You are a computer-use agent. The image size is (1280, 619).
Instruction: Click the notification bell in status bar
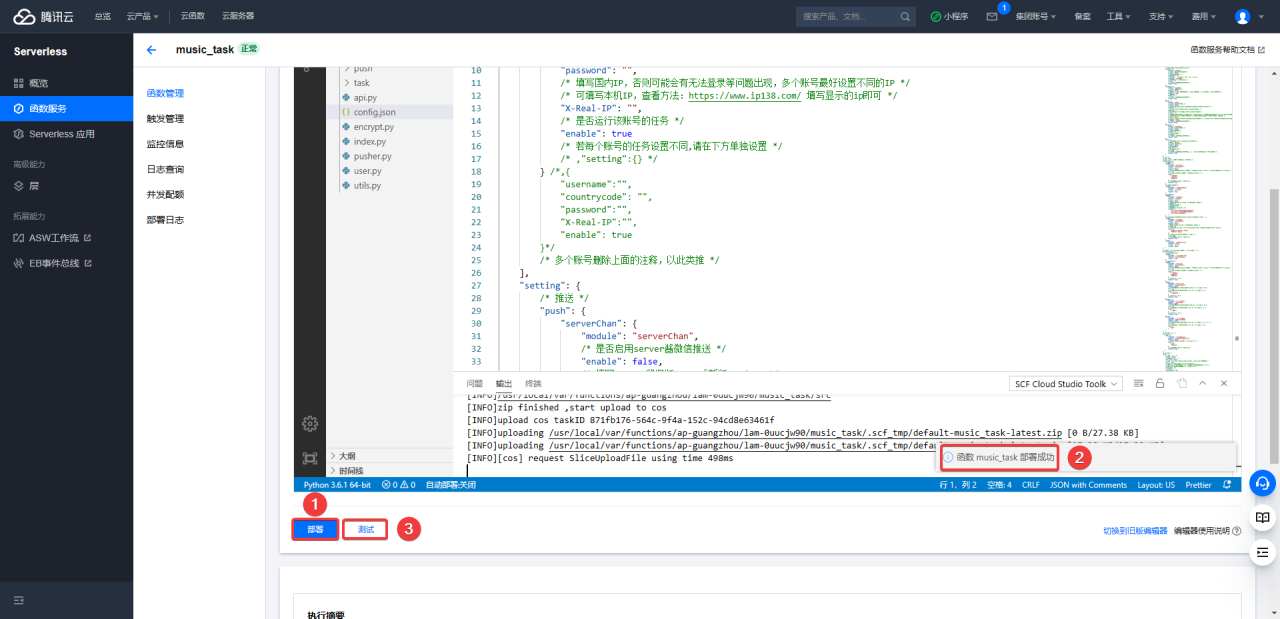click(x=1226, y=485)
